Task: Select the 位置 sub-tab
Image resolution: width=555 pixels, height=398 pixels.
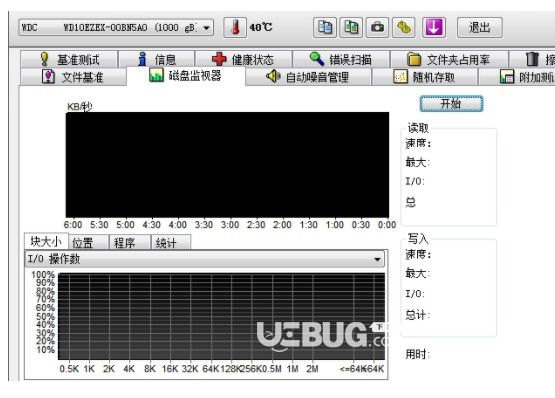Action: (x=88, y=243)
